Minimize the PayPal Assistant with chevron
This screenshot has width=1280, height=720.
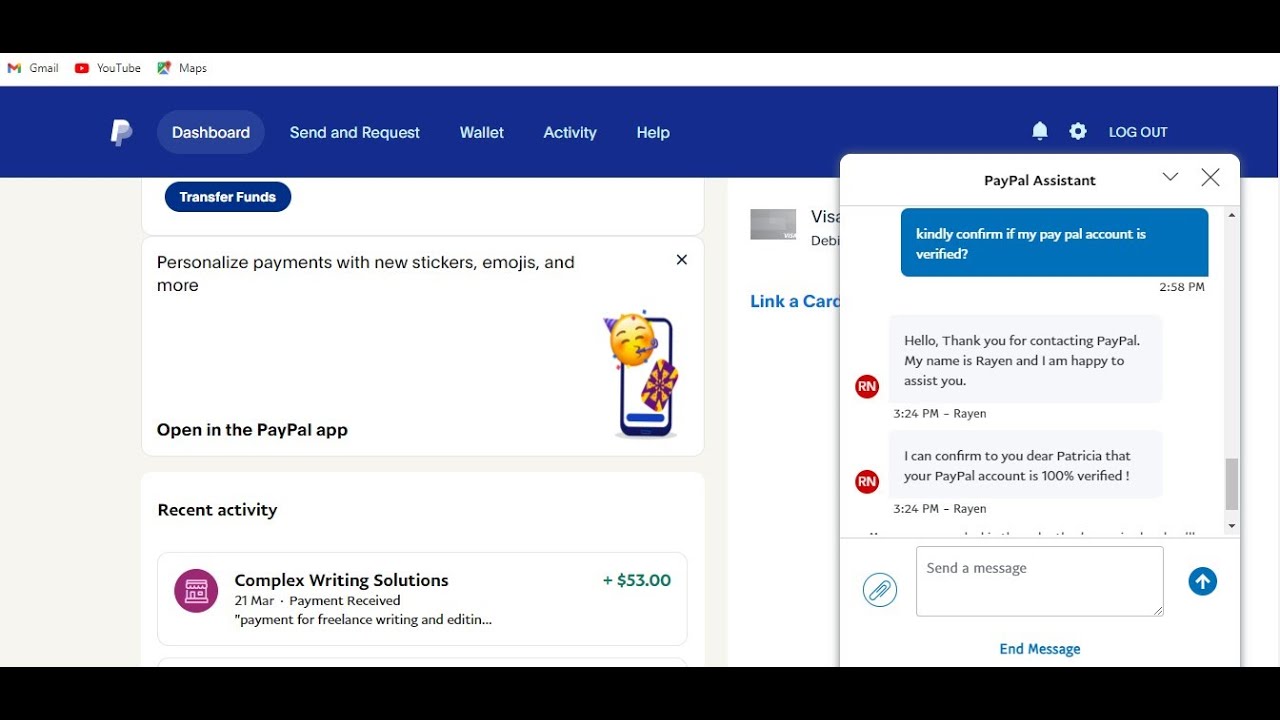pyautogui.click(x=1170, y=177)
